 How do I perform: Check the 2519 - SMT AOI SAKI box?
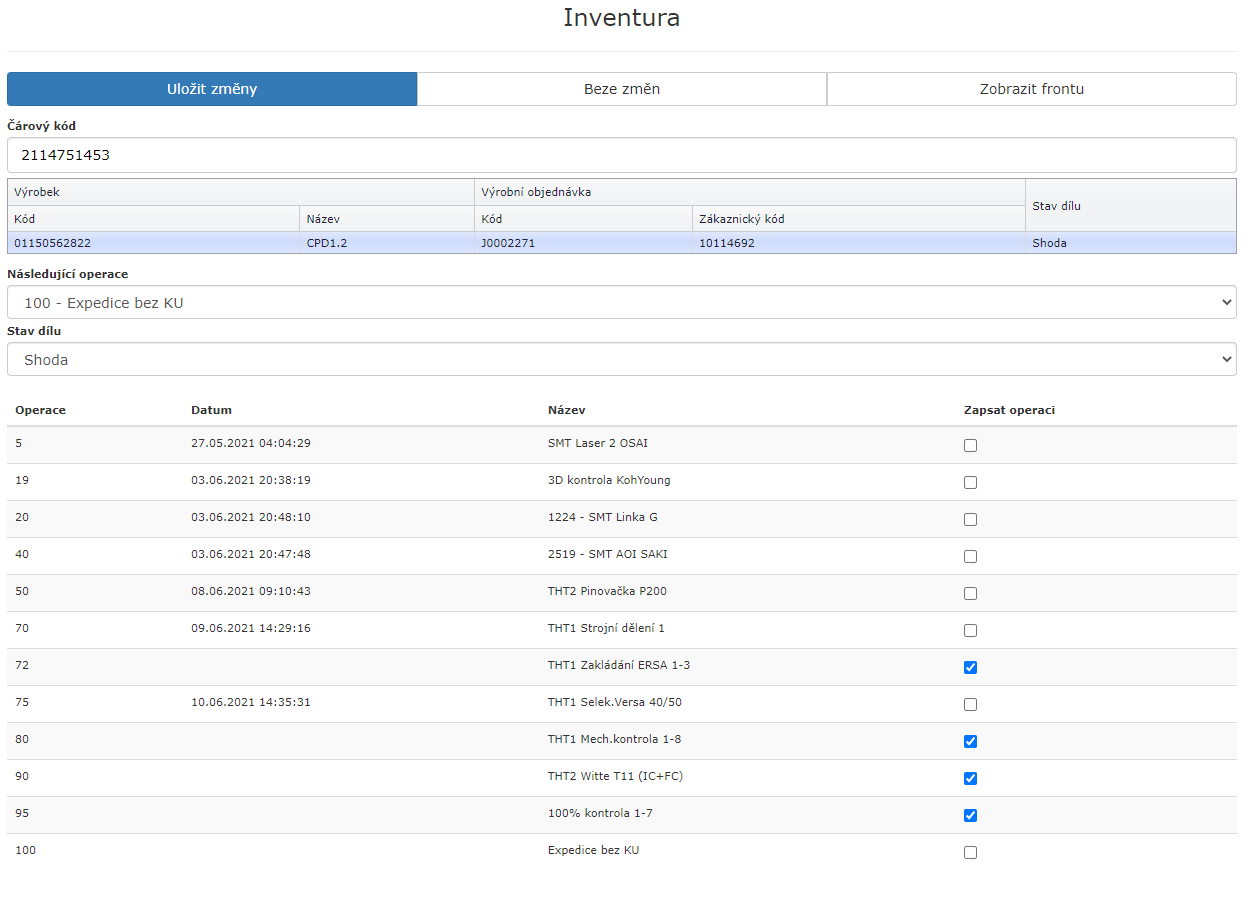[970, 557]
